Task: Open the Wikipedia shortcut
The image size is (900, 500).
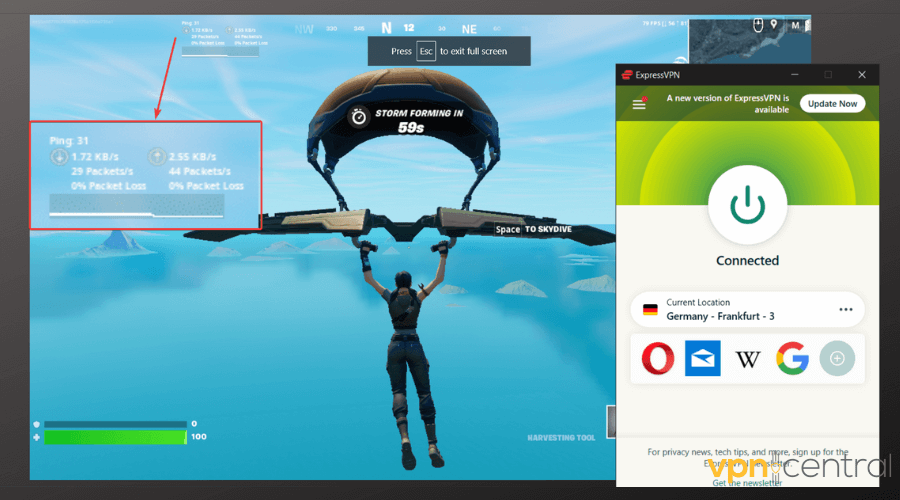Action: click(x=747, y=359)
